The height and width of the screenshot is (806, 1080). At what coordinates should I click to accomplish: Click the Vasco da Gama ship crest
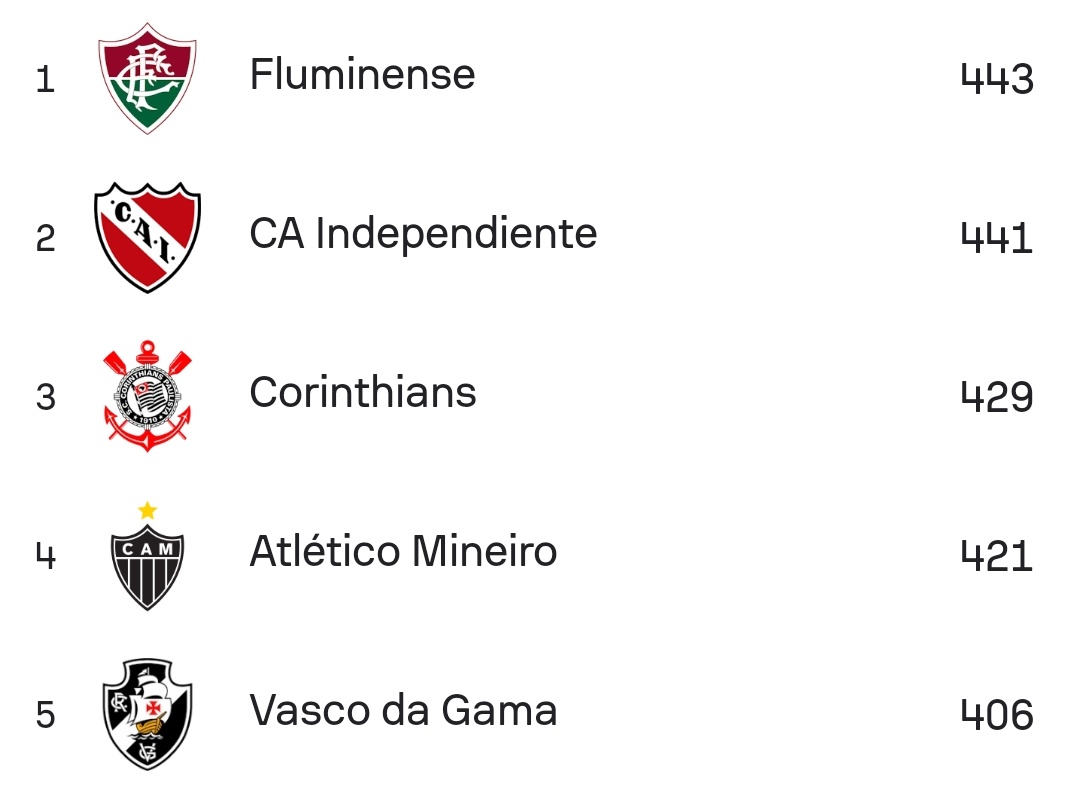point(147,714)
